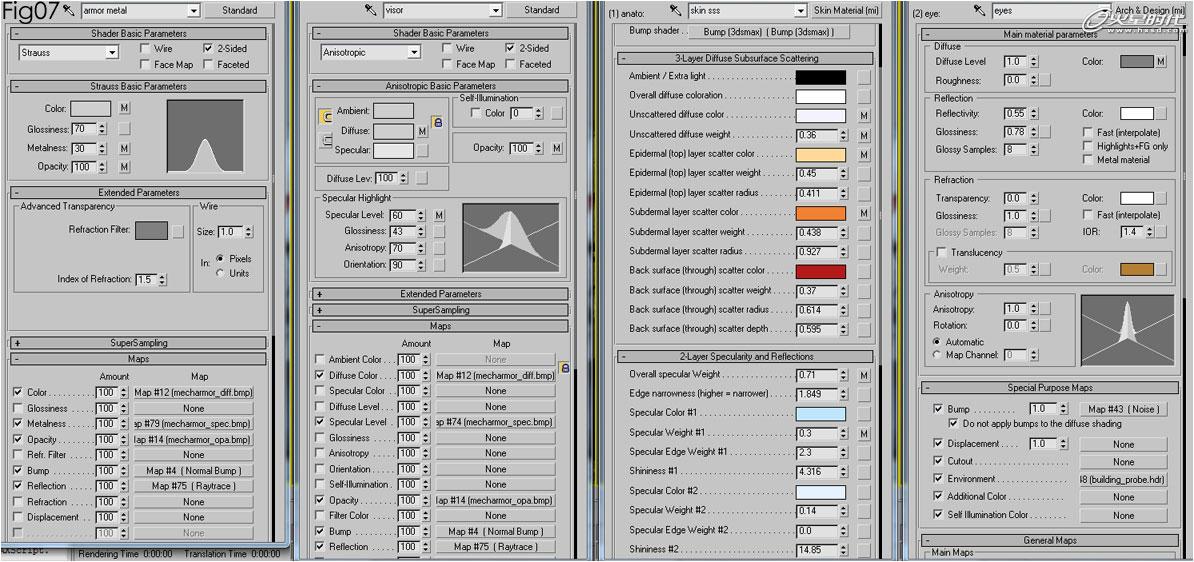Viewport: 1194px width, 562px height.
Task: Toggle the Diffuse-Specular lock button in visor panel
Action: [325, 139]
